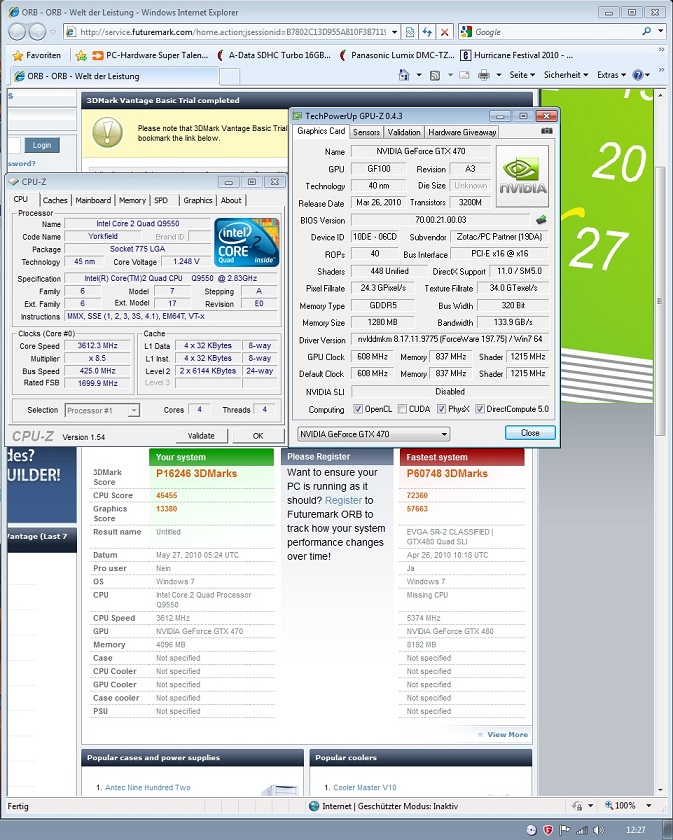Image resolution: width=673 pixels, height=840 pixels.
Task: Click the View More link
Action: [x=507, y=734]
